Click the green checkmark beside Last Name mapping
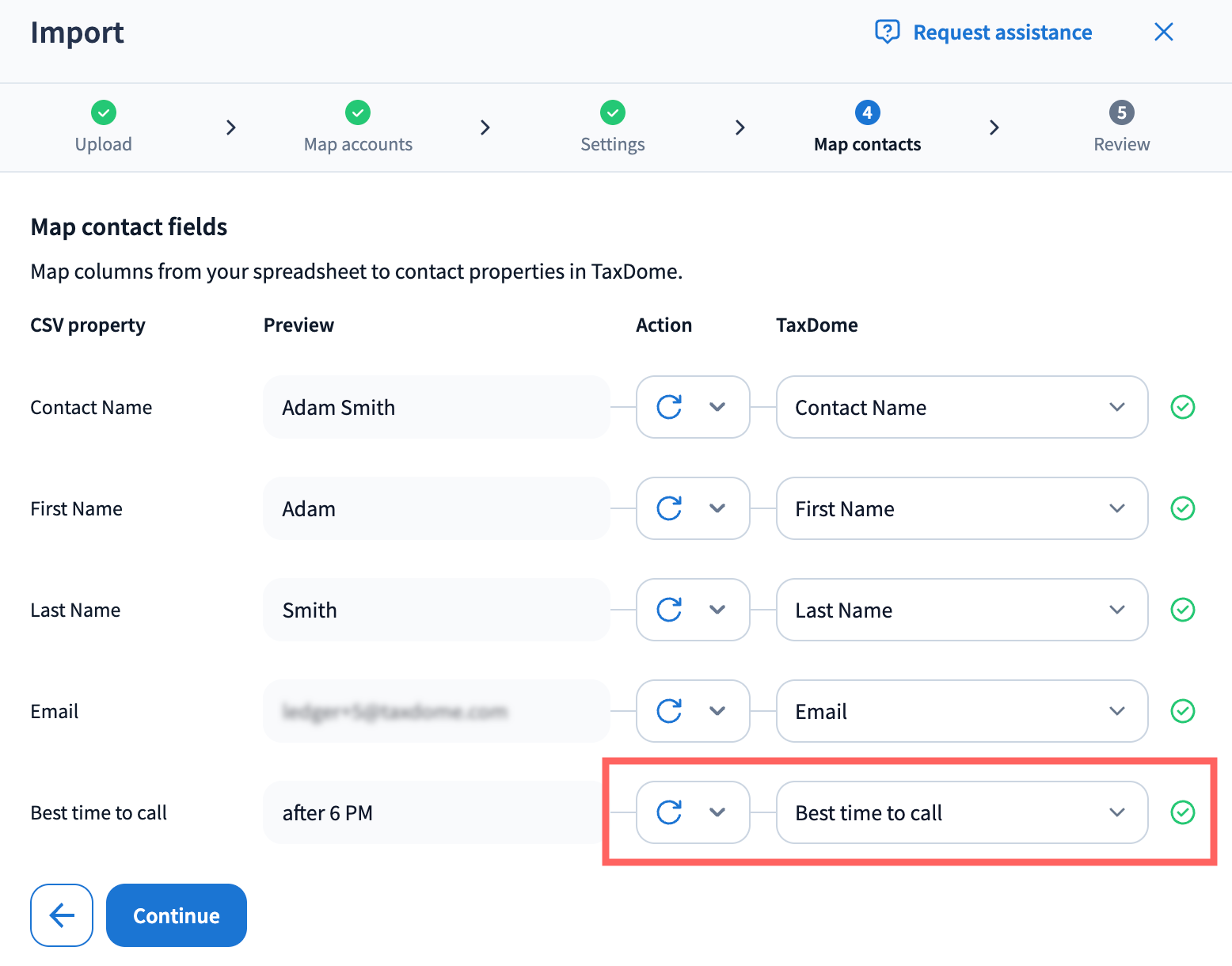1232x966 pixels. [1182, 610]
